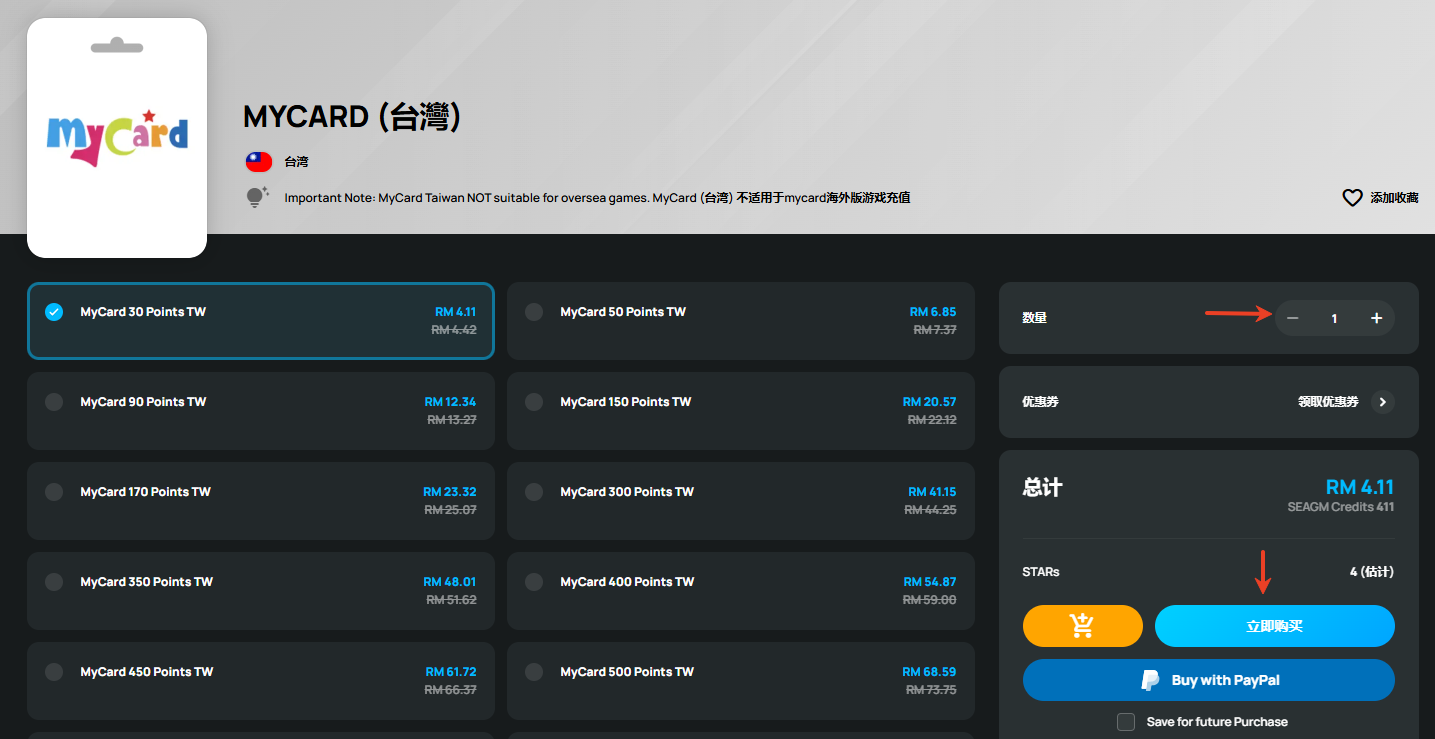Select MyCard 300 Points TW option
This screenshot has width=1435, height=739.
[741, 501]
